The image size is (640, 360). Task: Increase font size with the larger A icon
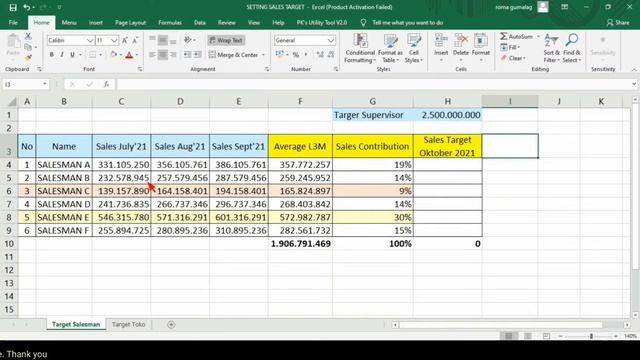125,40
